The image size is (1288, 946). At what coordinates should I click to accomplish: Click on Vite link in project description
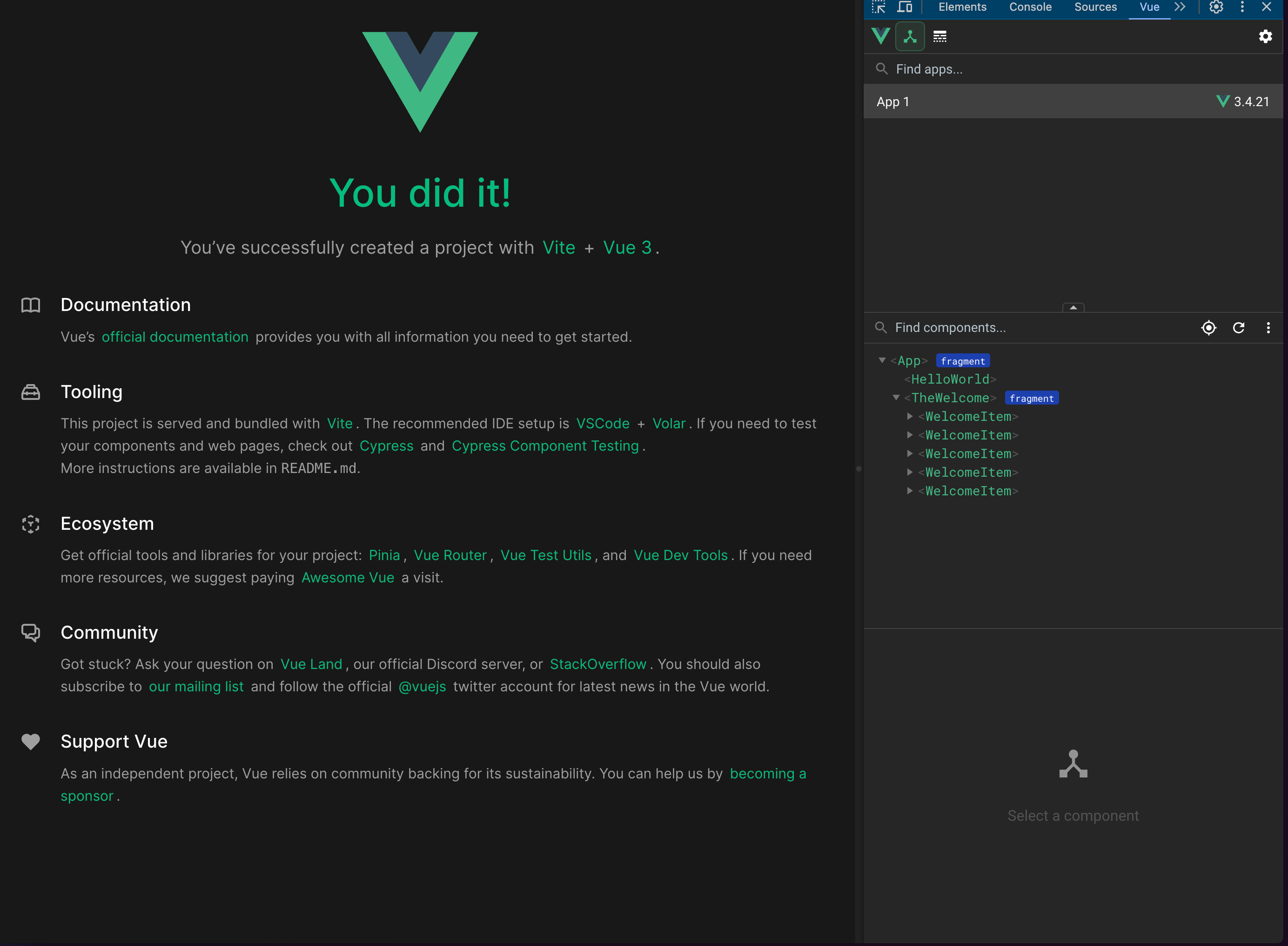(x=558, y=248)
